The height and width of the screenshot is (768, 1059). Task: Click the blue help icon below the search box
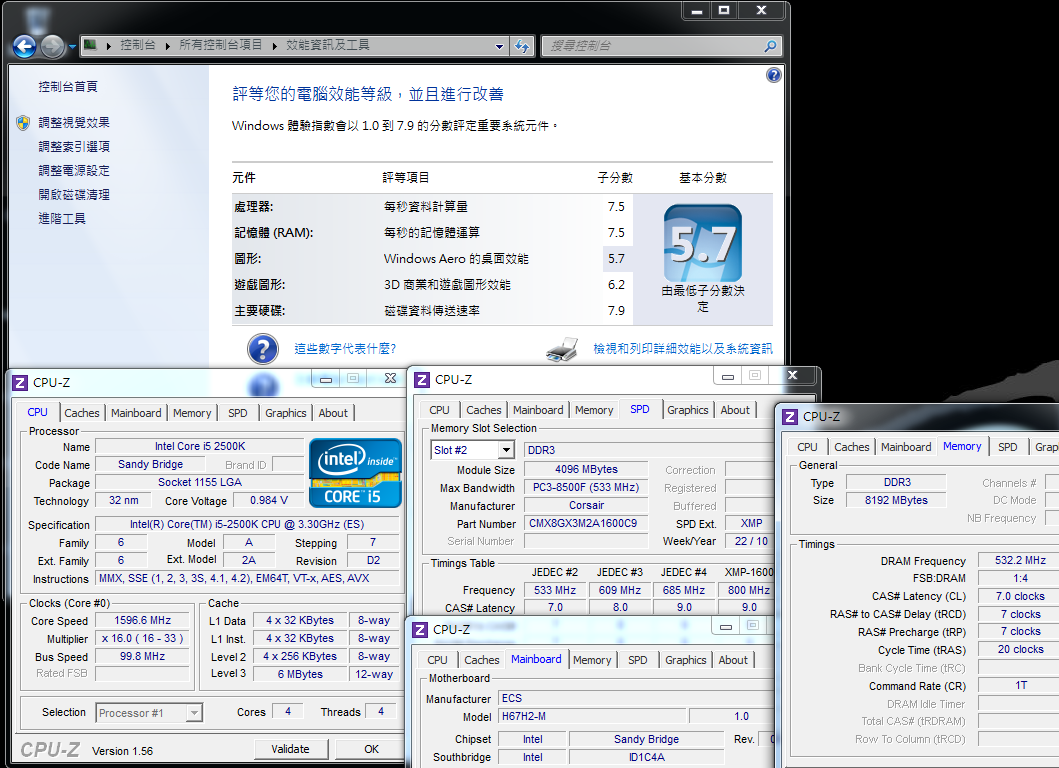point(773,75)
